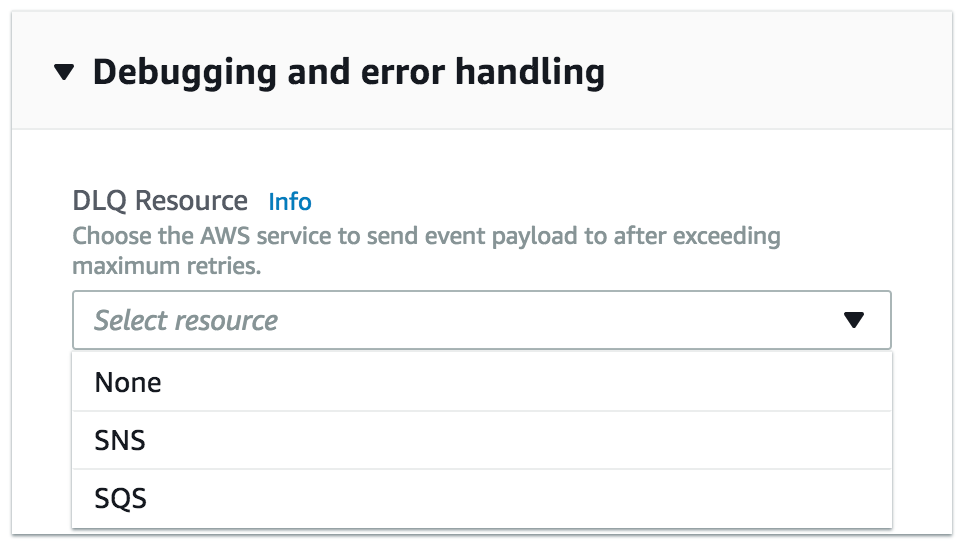The image size is (962, 546).
Task: Click the dropdown arrow in Select resource
Action: pyautogui.click(x=853, y=320)
